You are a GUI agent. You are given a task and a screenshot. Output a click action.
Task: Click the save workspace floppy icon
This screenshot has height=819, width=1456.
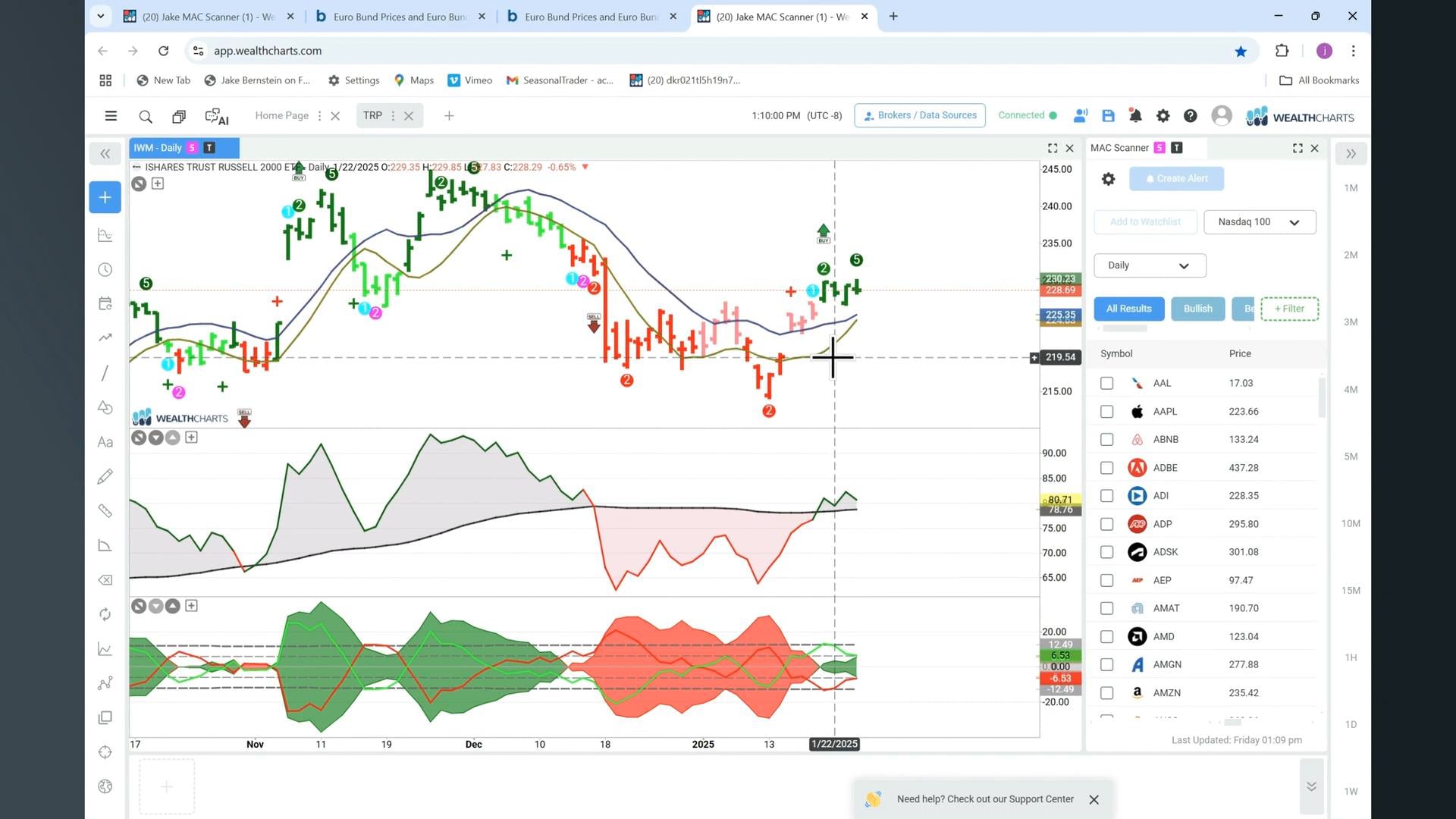point(1108,116)
